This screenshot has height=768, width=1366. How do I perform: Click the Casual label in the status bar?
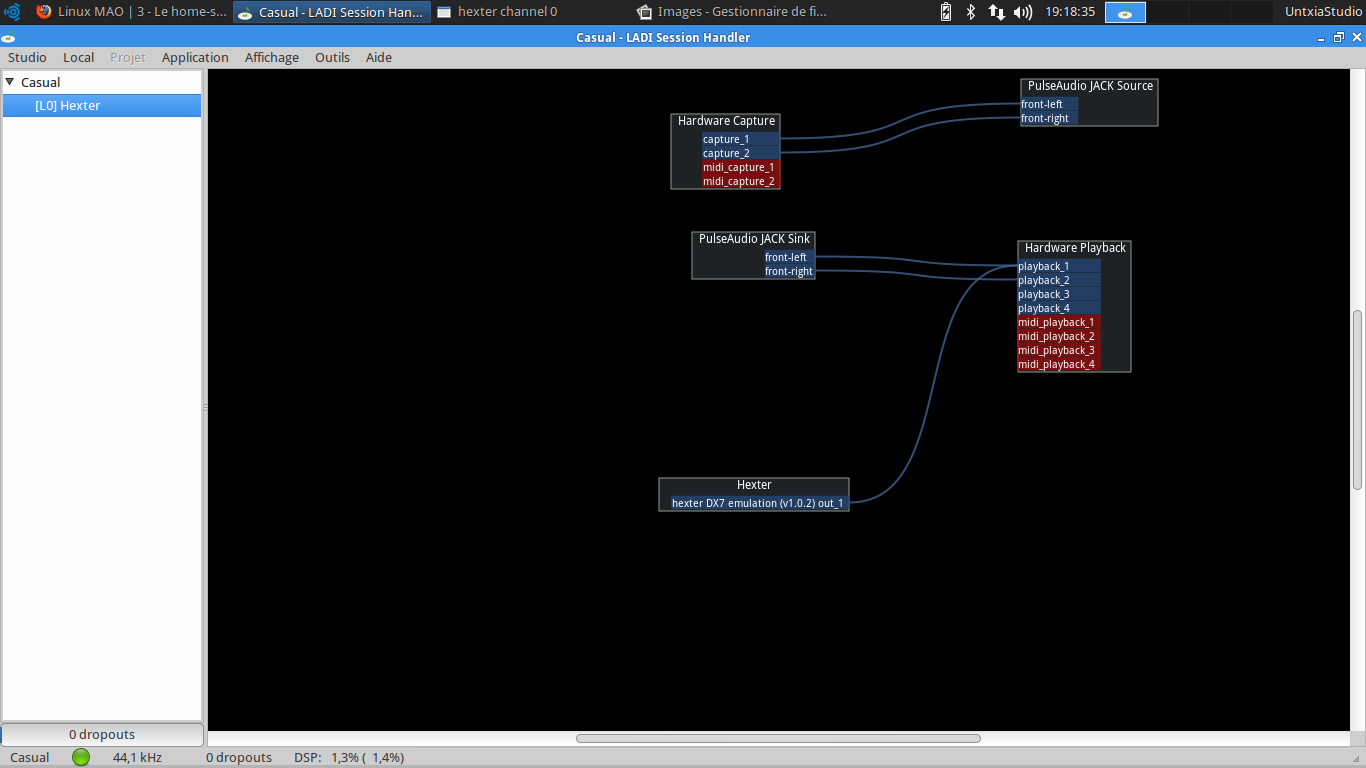pos(30,757)
